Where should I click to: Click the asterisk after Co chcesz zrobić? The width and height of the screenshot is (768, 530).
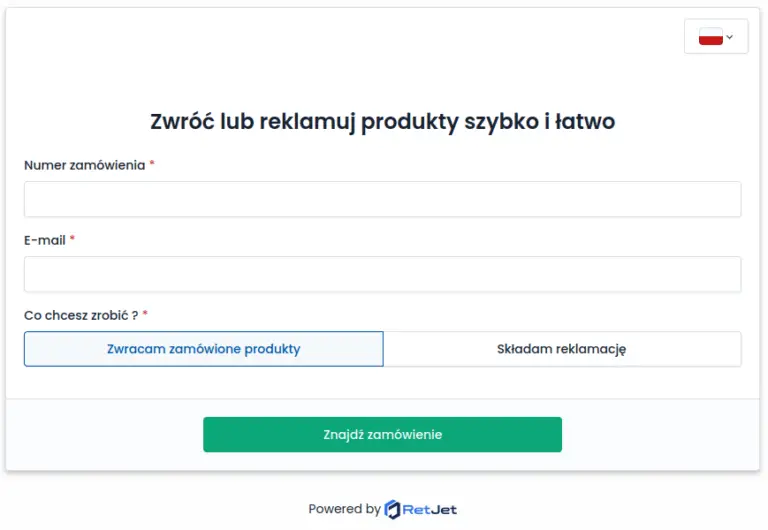click(x=145, y=315)
